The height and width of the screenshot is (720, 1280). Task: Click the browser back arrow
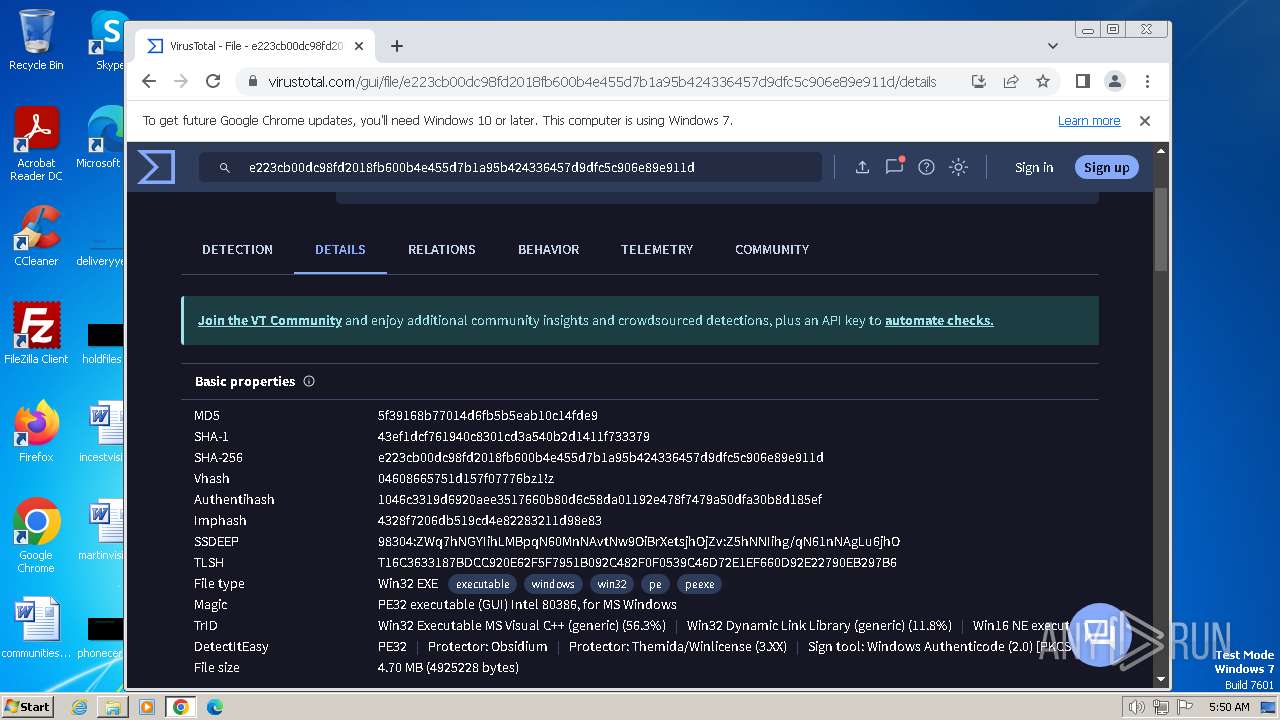click(149, 82)
